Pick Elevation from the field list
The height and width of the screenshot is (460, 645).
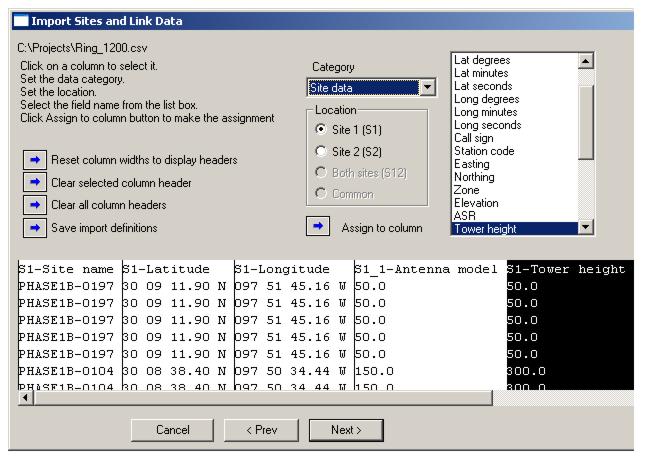pos(475,203)
